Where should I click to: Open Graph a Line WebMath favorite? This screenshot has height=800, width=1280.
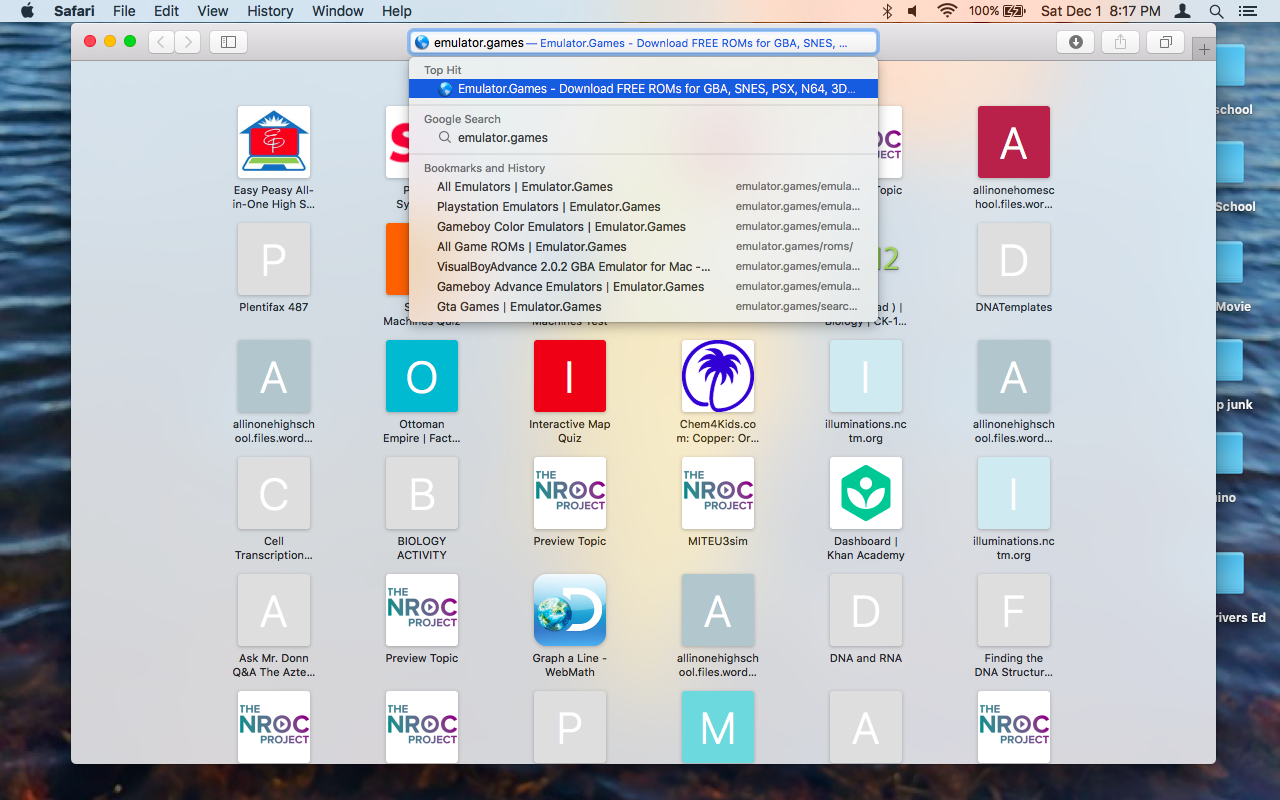coord(570,610)
